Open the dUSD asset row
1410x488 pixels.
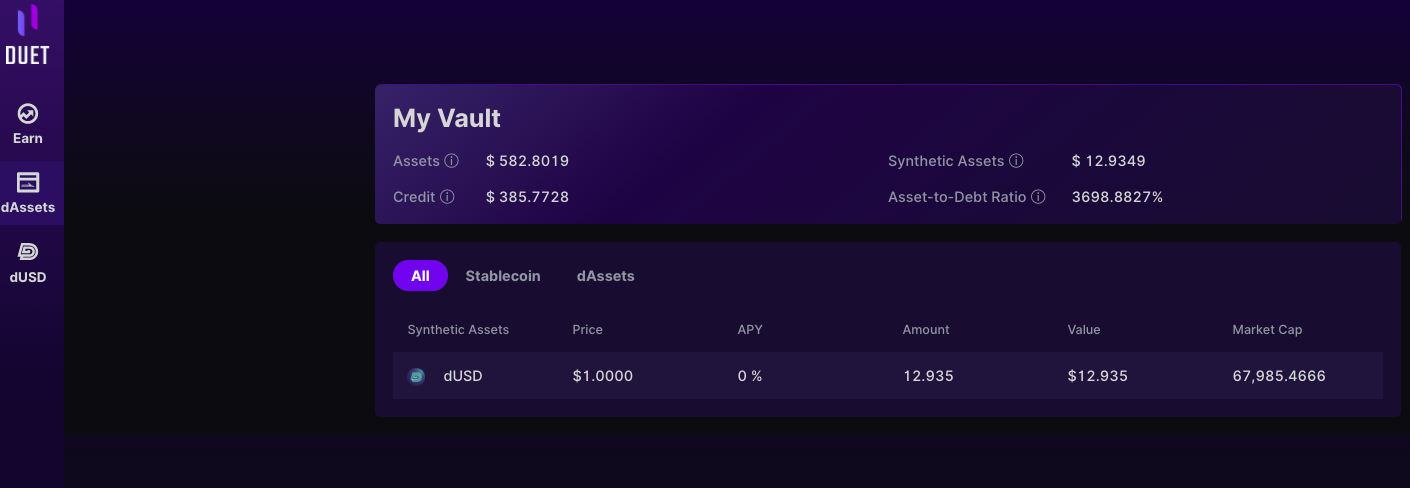click(x=888, y=376)
